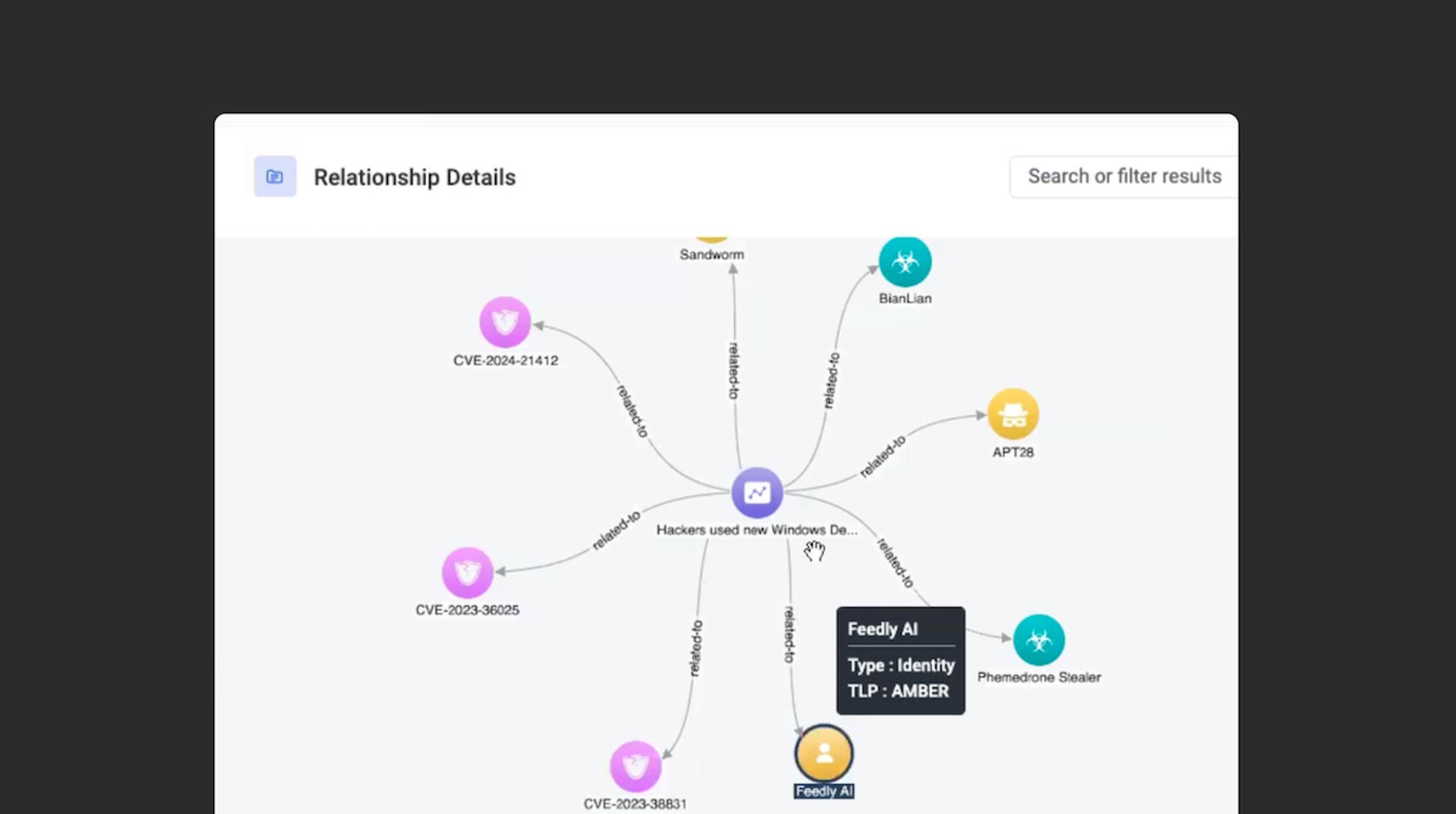Select the CVE-2023-38831 vulnerability icon
This screenshot has width=1456, height=814.
(636, 768)
